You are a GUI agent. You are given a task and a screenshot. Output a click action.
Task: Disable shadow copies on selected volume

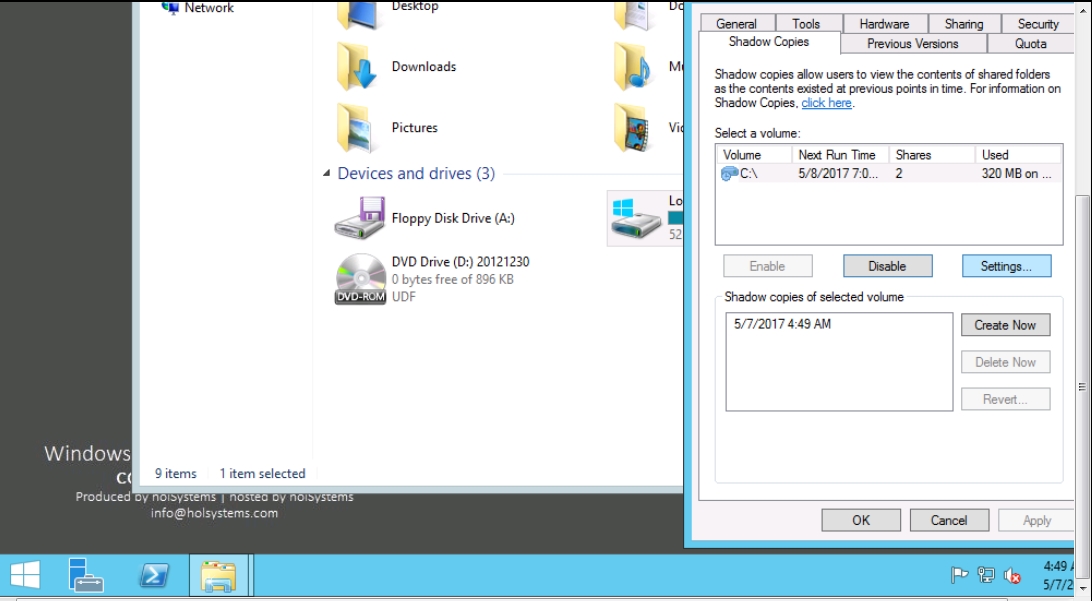click(x=887, y=266)
